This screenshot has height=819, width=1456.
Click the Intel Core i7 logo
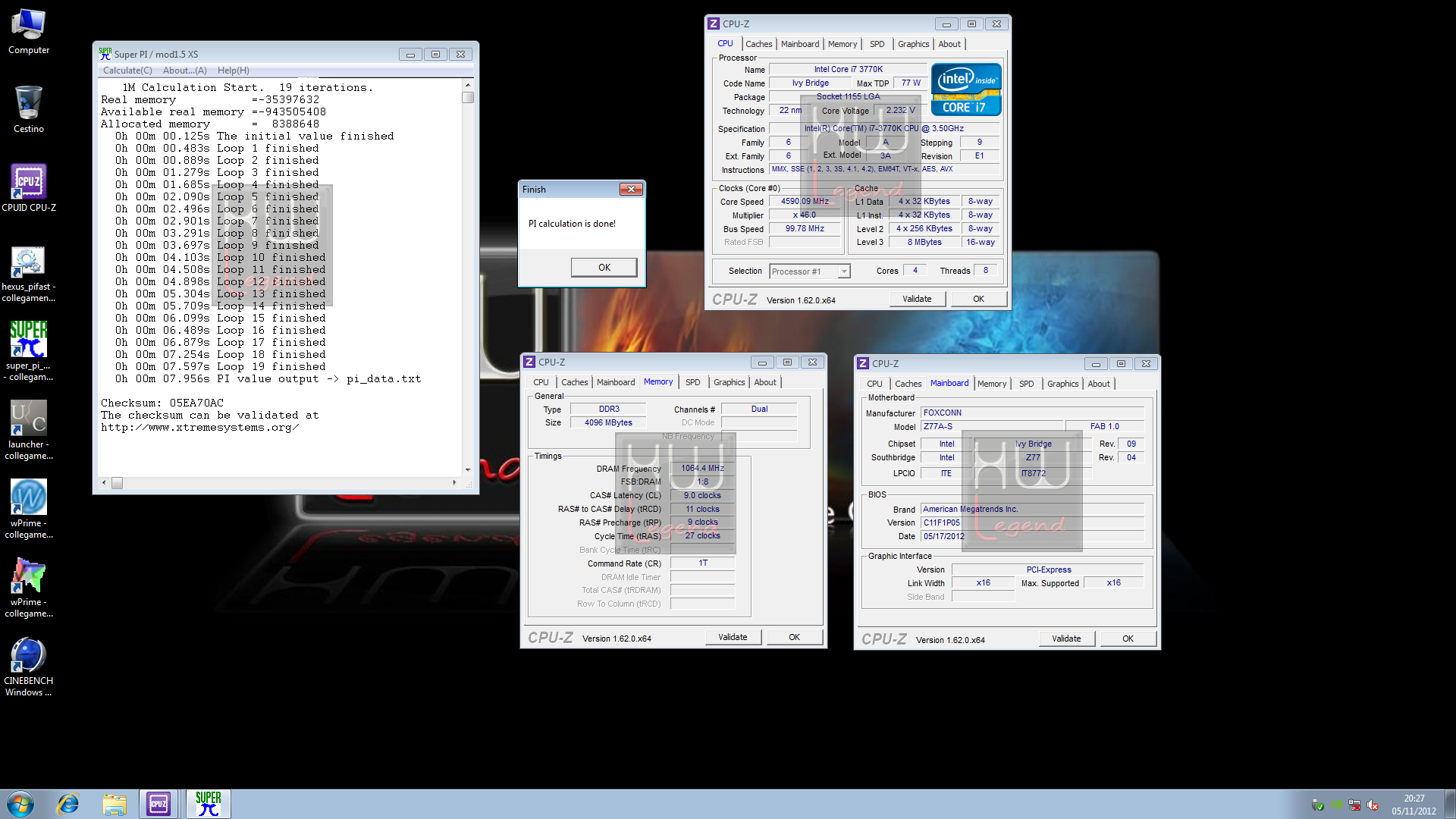(x=966, y=89)
